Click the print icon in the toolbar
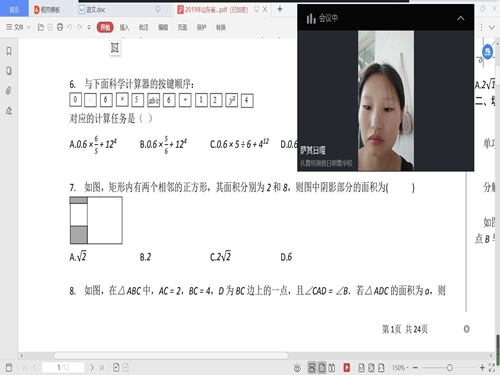 tap(60, 27)
